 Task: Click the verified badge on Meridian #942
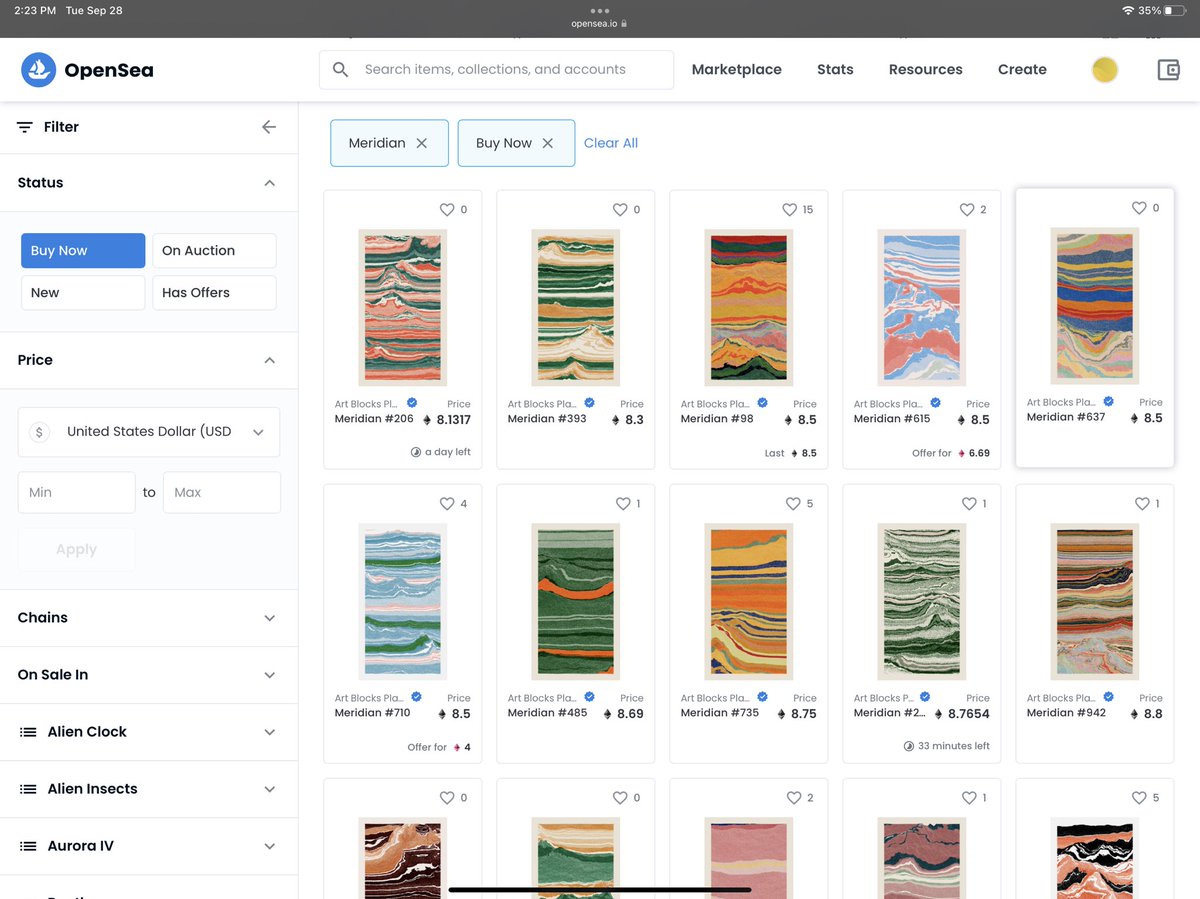click(1108, 697)
